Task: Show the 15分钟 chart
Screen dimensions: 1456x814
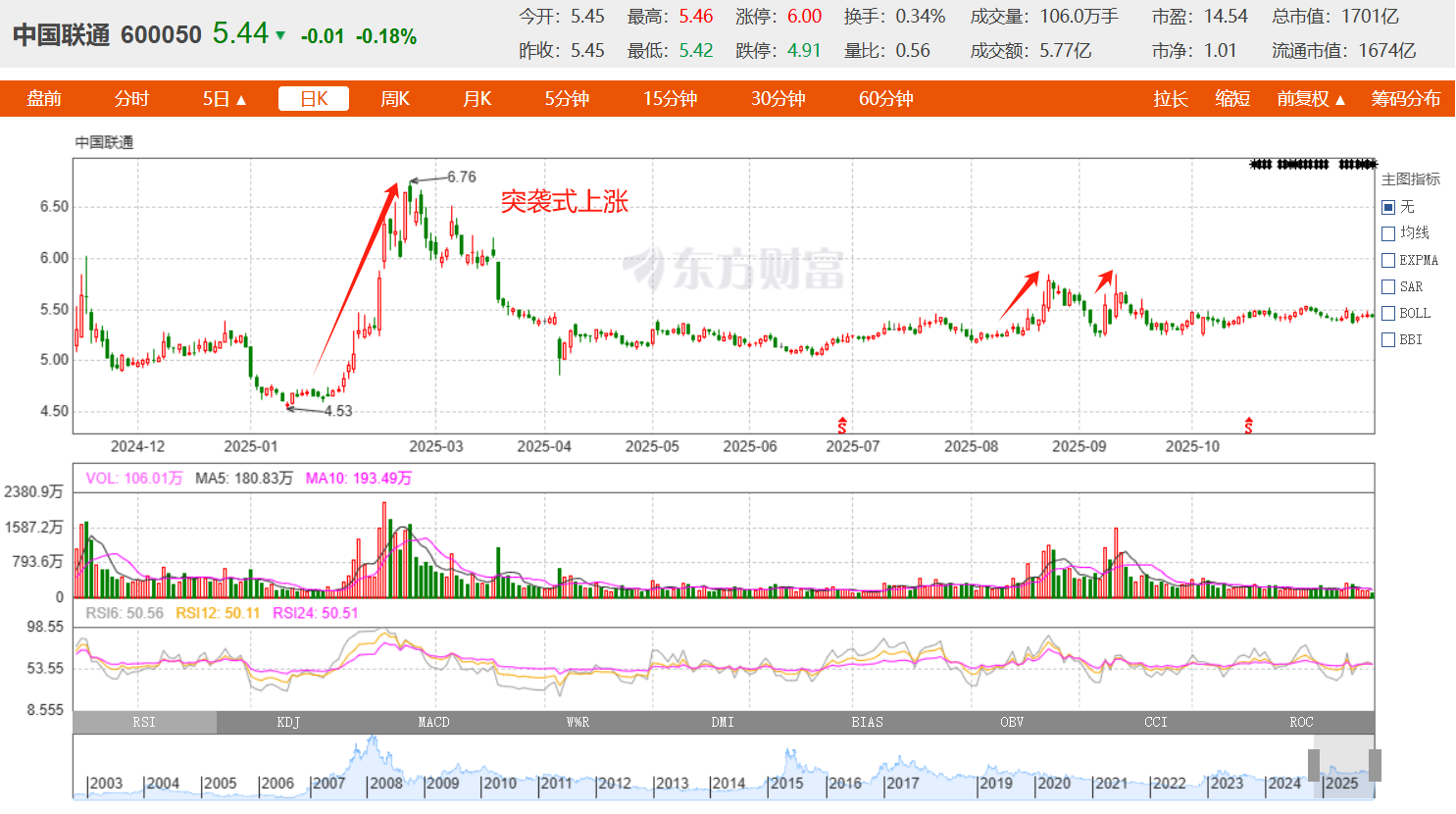Action: click(x=670, y=99)
